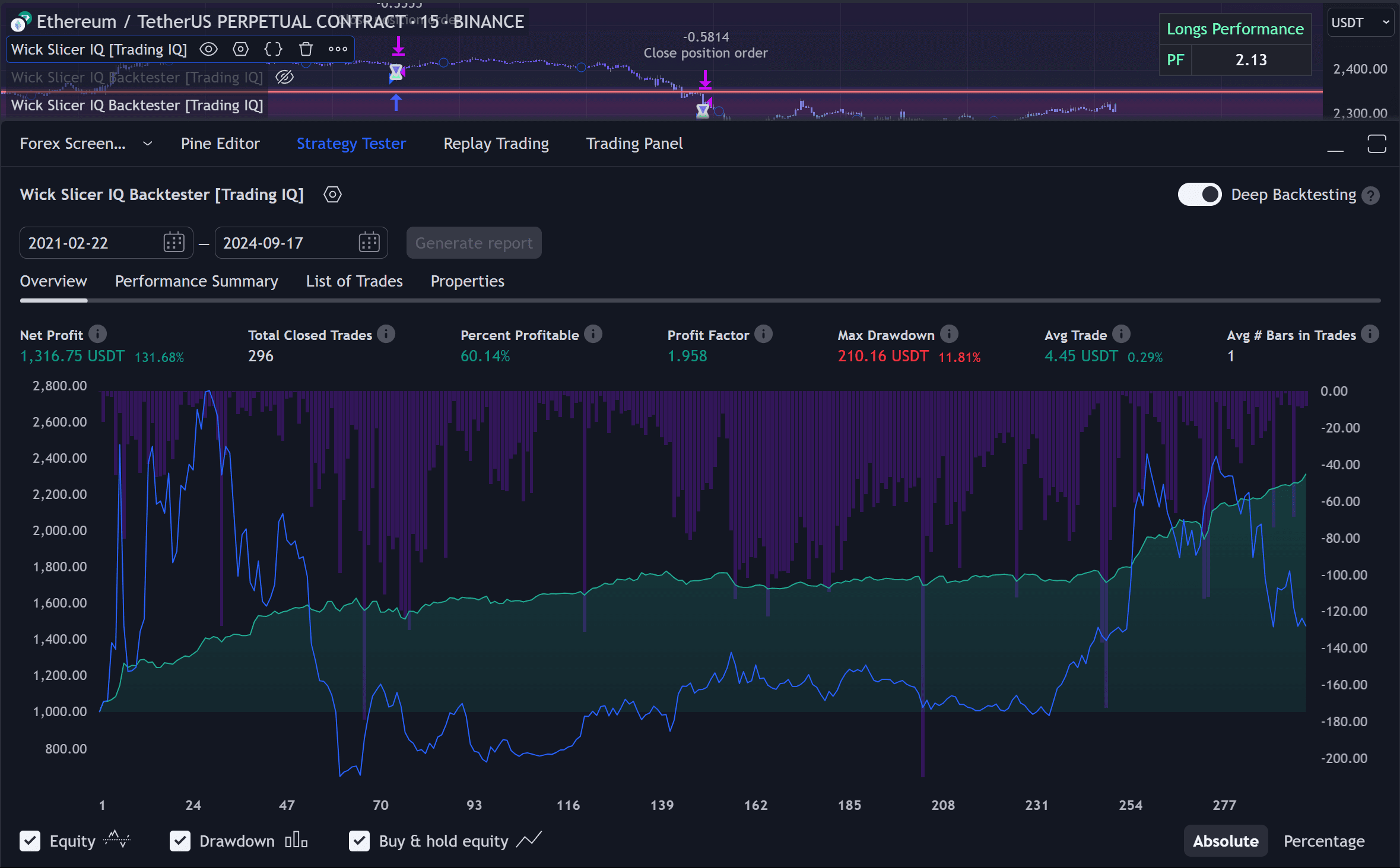Viewport: 1400px width, 868px height.
Task: Click Wick Slicer IQ Backtester legend label
Action: point(137,105)
